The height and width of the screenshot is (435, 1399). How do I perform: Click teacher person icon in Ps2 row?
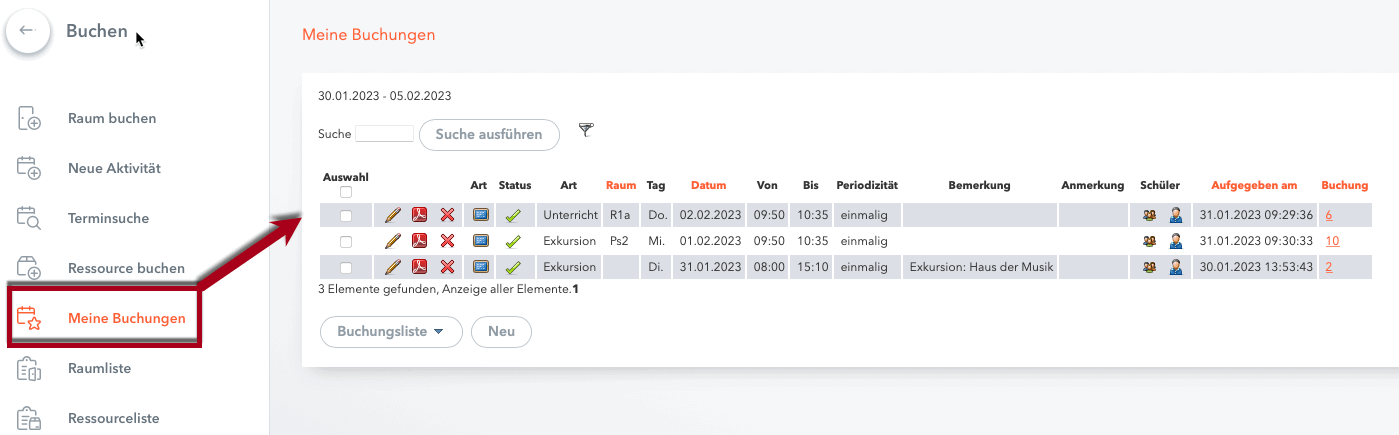(1176, 241)
